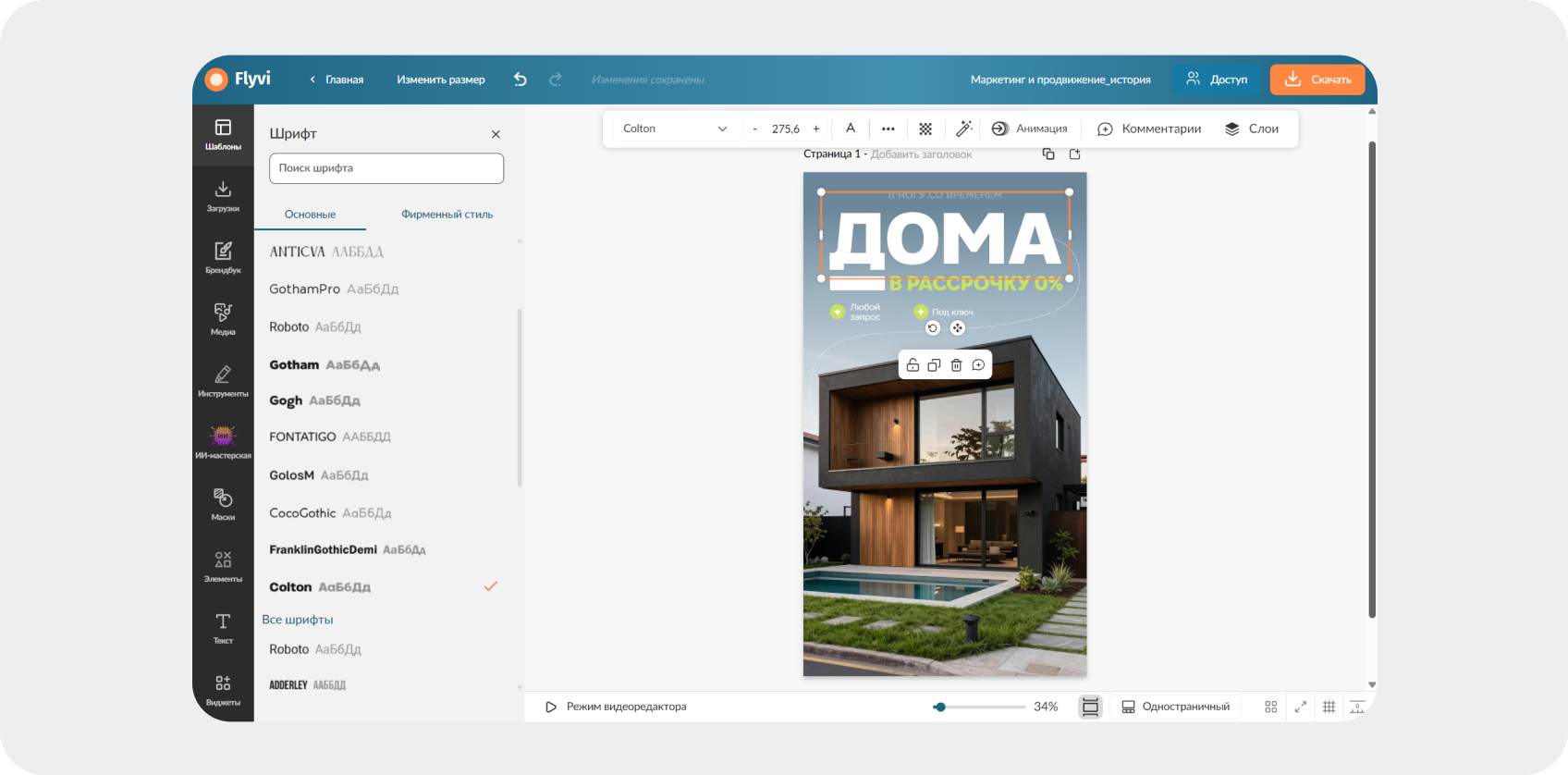Open the Анимация menu

pos(1029,129)
